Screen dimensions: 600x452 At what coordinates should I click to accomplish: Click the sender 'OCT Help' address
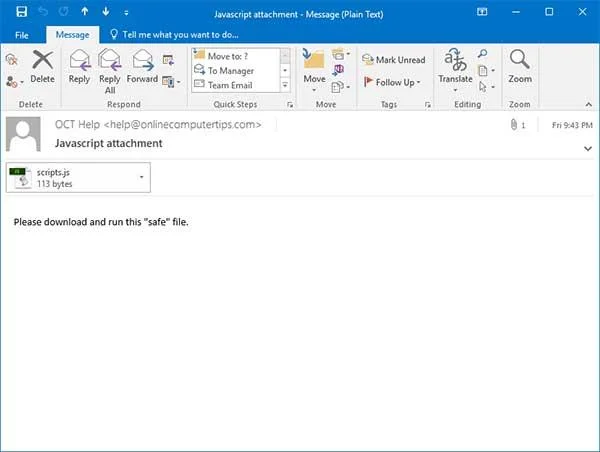(x=158, y=124)
